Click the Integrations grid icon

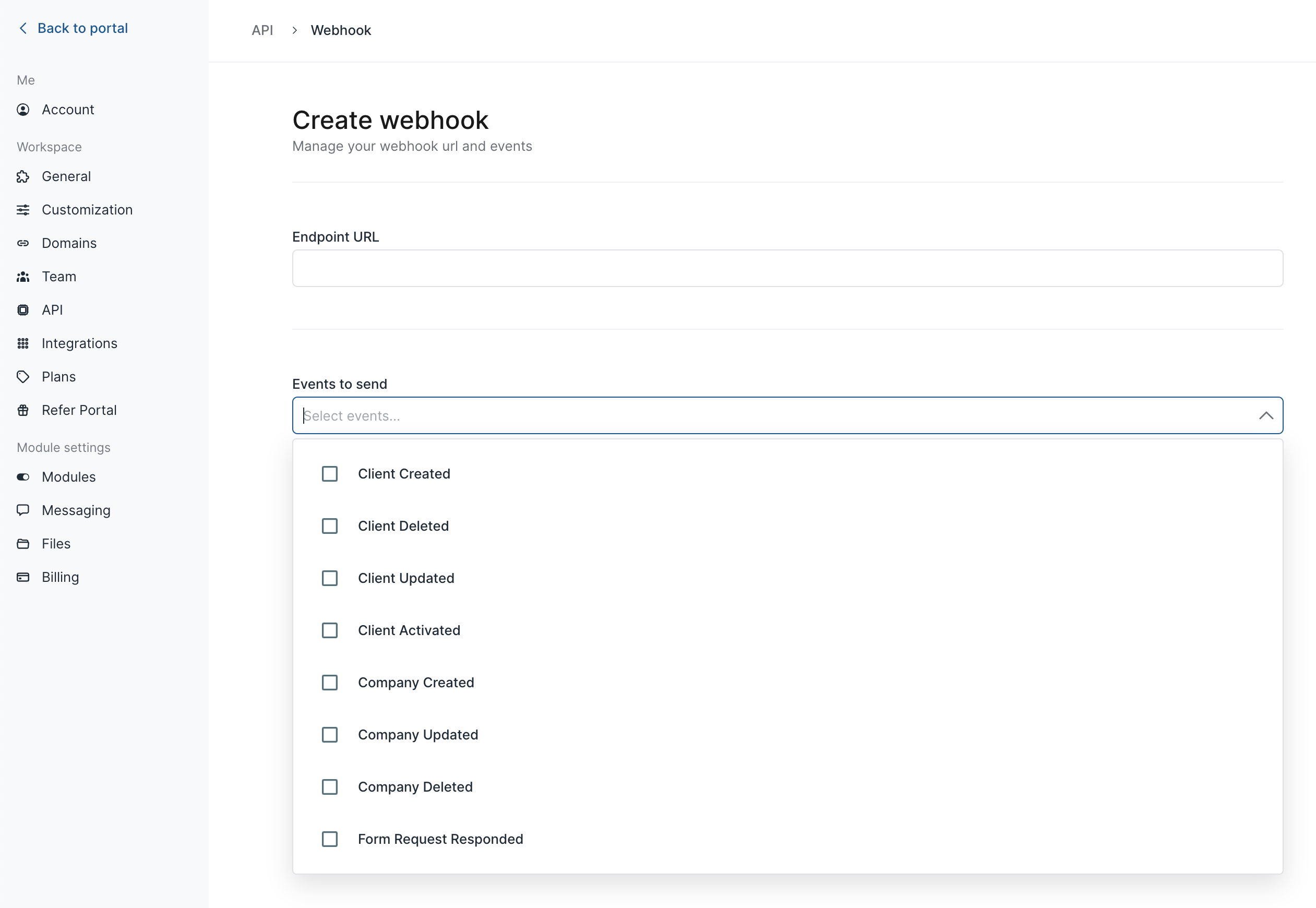click(x=23, y=343)
